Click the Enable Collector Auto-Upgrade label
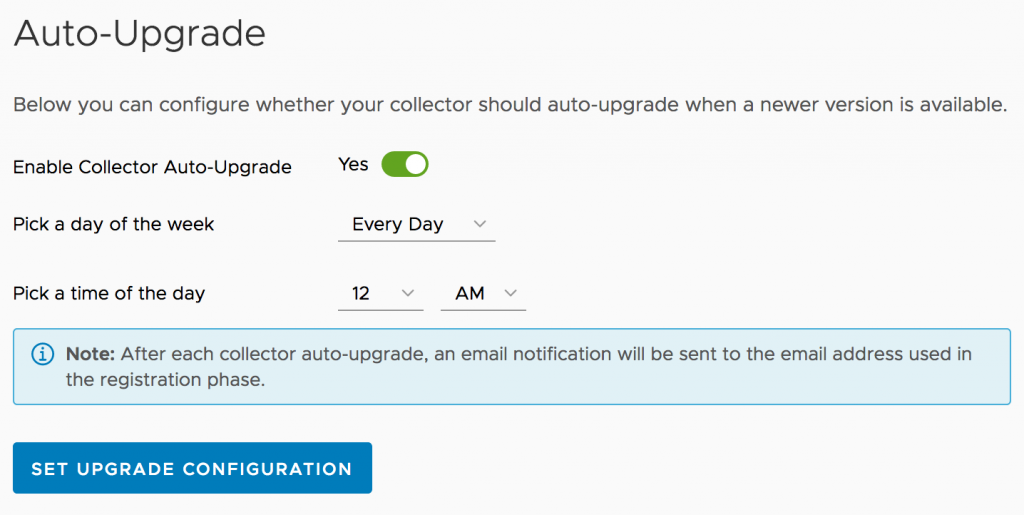The image size is (1024, 515). click(152, 167)
